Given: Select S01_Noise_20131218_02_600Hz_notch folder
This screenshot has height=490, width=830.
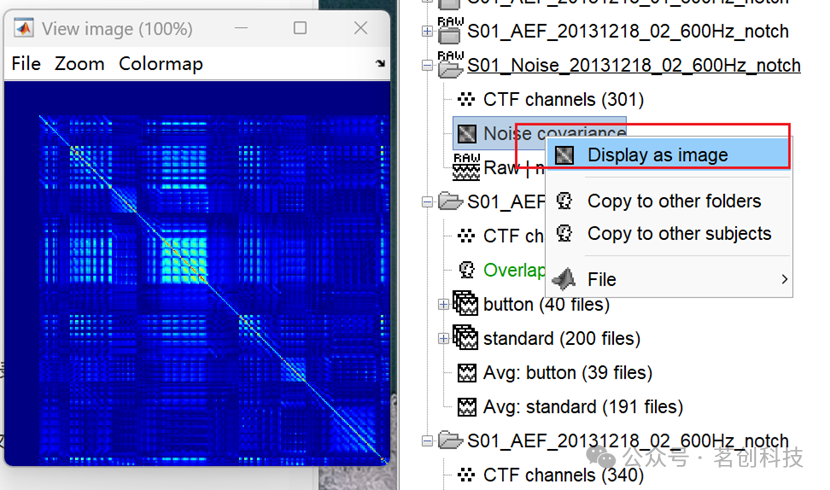Looking at the screenshot, I should (x=634, y=66).
